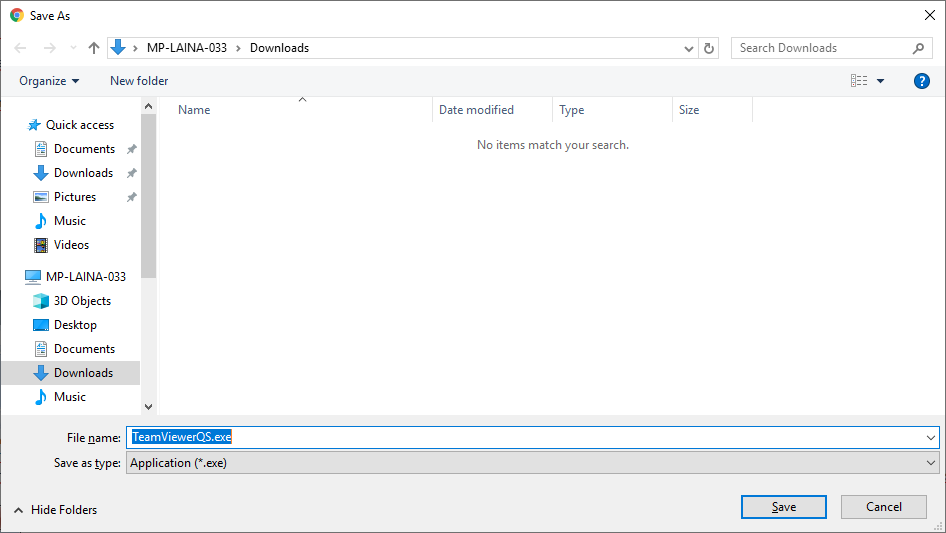
Task: Sort by the Name column
Action: (194, 110)
